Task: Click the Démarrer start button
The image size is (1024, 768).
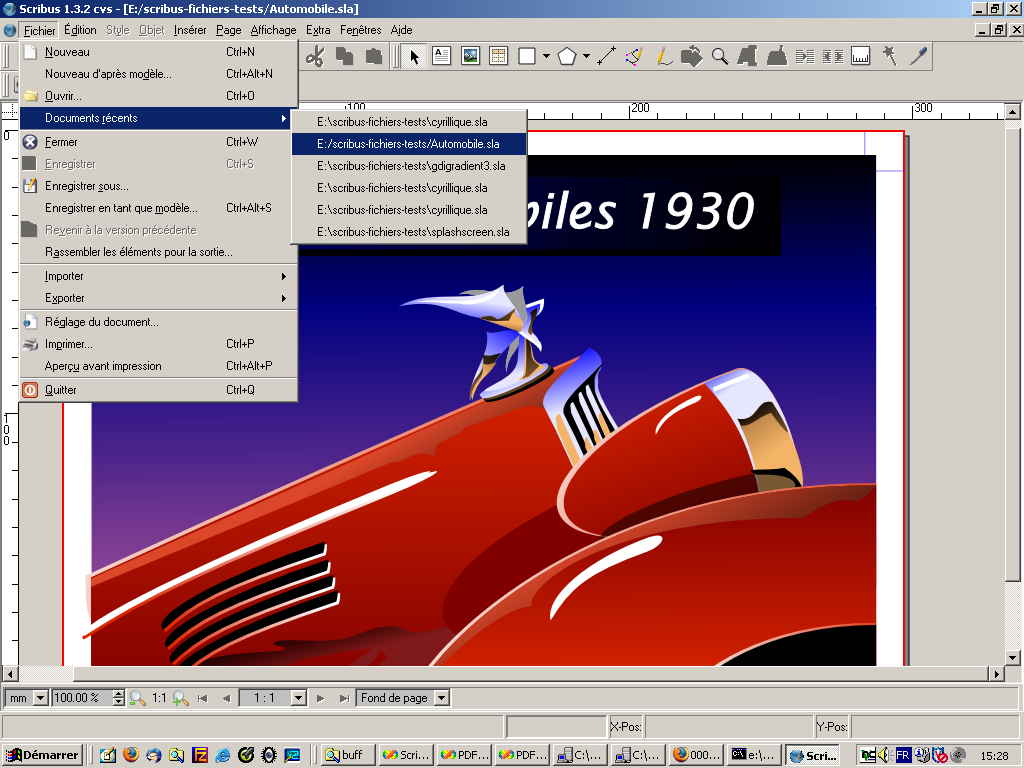Action: coord(42,755)
